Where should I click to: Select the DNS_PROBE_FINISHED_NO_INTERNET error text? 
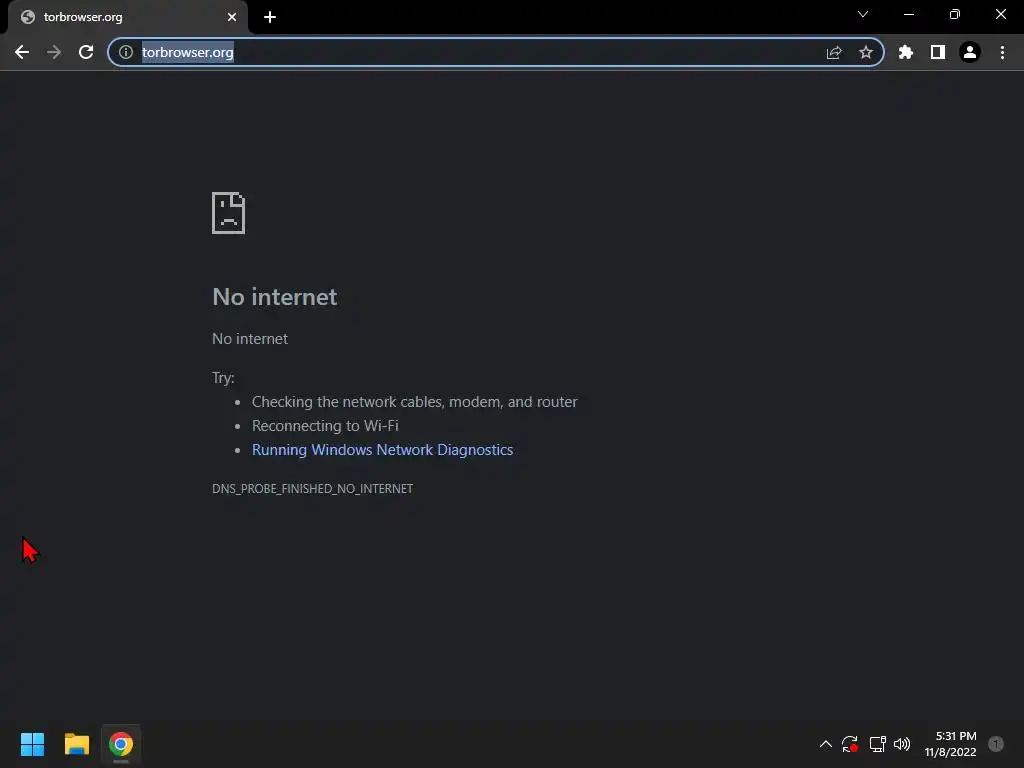(312, 488)
